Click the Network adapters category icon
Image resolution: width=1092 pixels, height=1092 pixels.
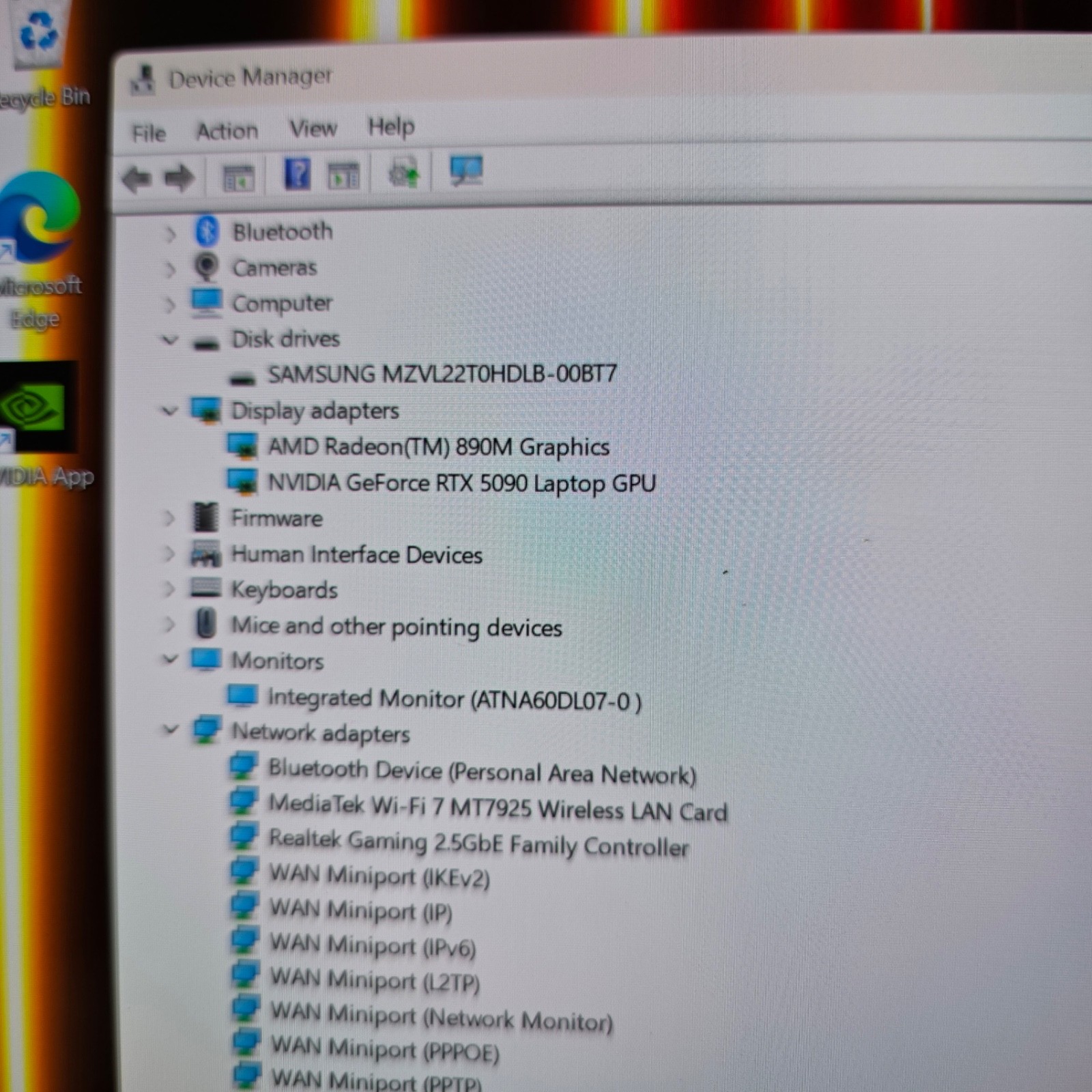[x=206, y=730]
